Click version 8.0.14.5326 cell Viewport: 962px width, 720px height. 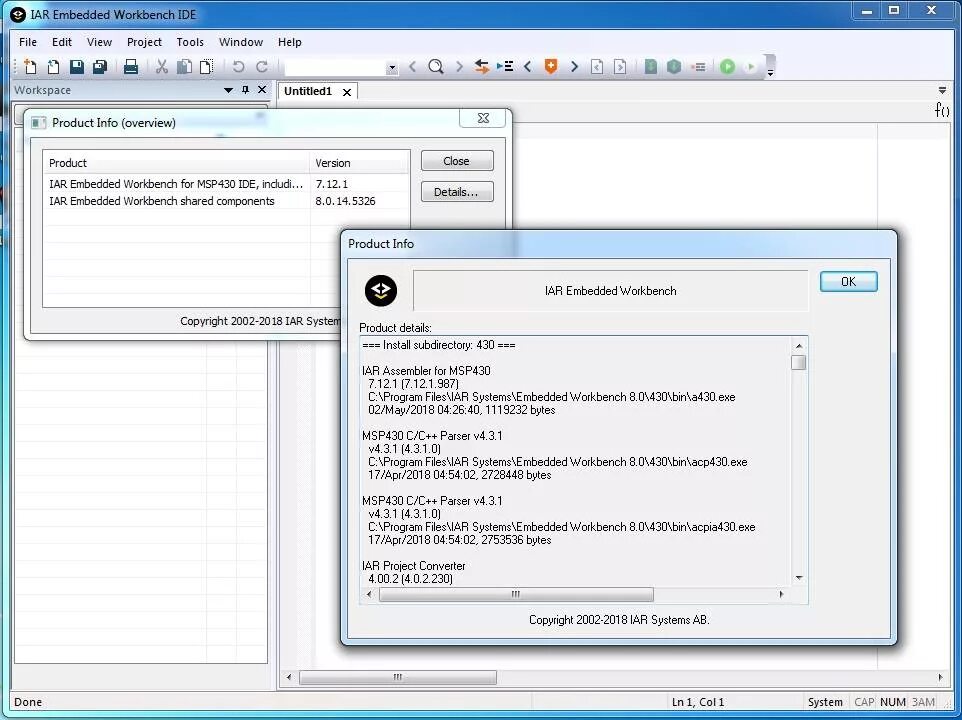345,201
